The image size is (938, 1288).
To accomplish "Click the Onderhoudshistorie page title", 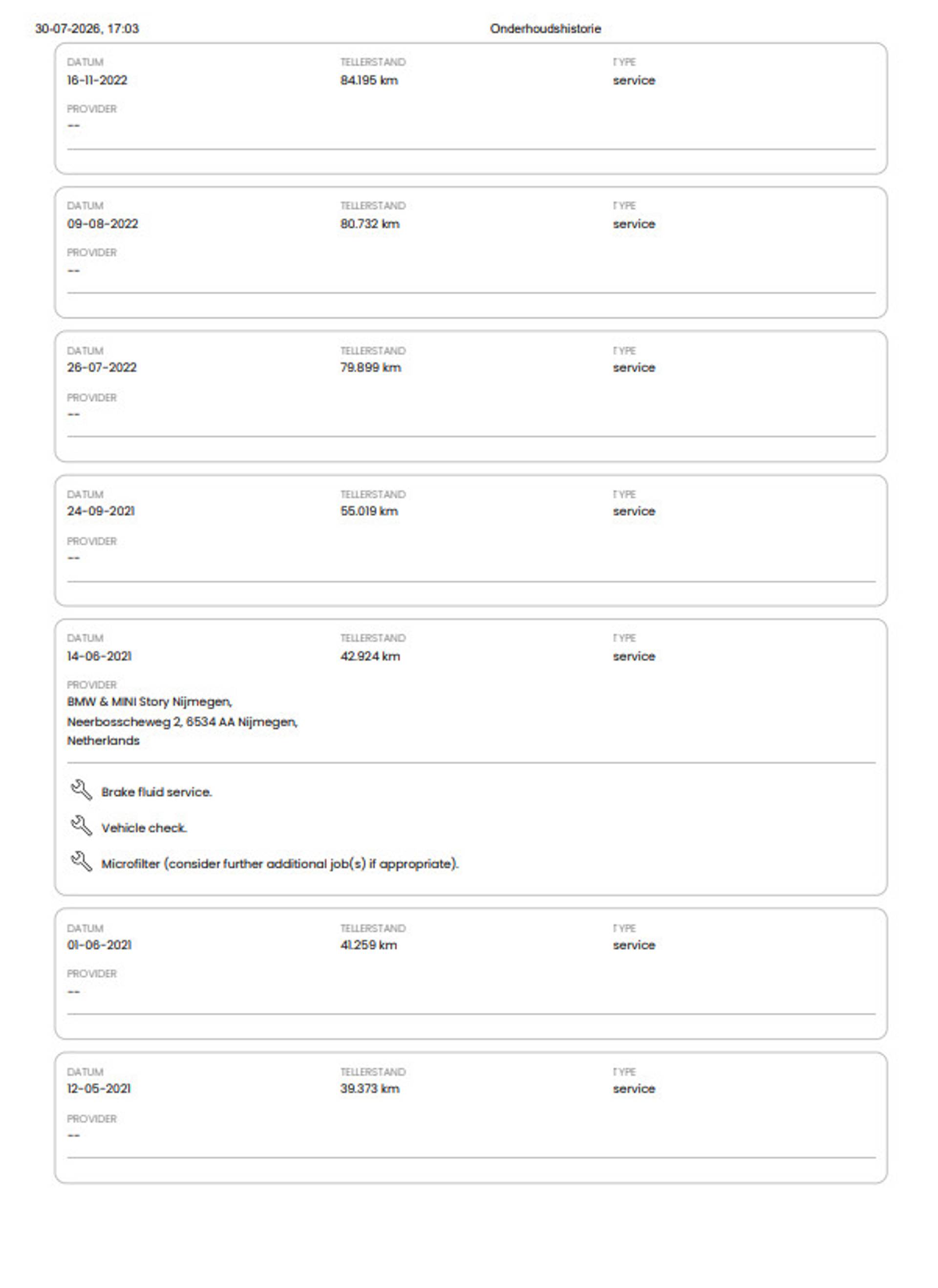I will (x=545, y=28).
